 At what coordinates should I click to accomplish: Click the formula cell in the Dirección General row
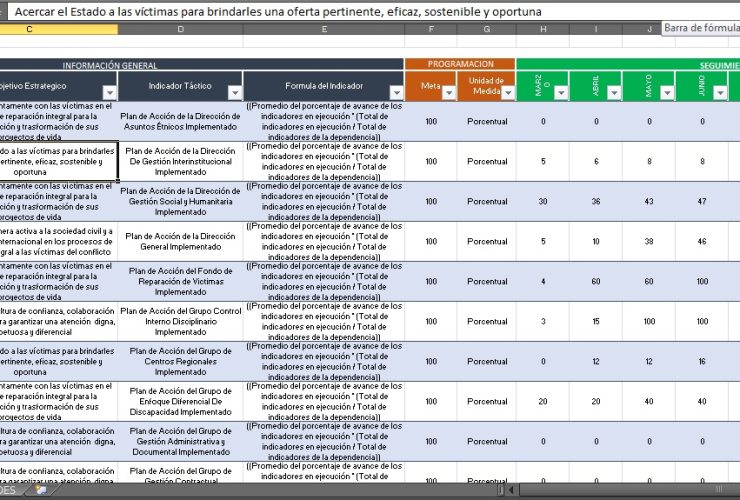pos(324,241)
